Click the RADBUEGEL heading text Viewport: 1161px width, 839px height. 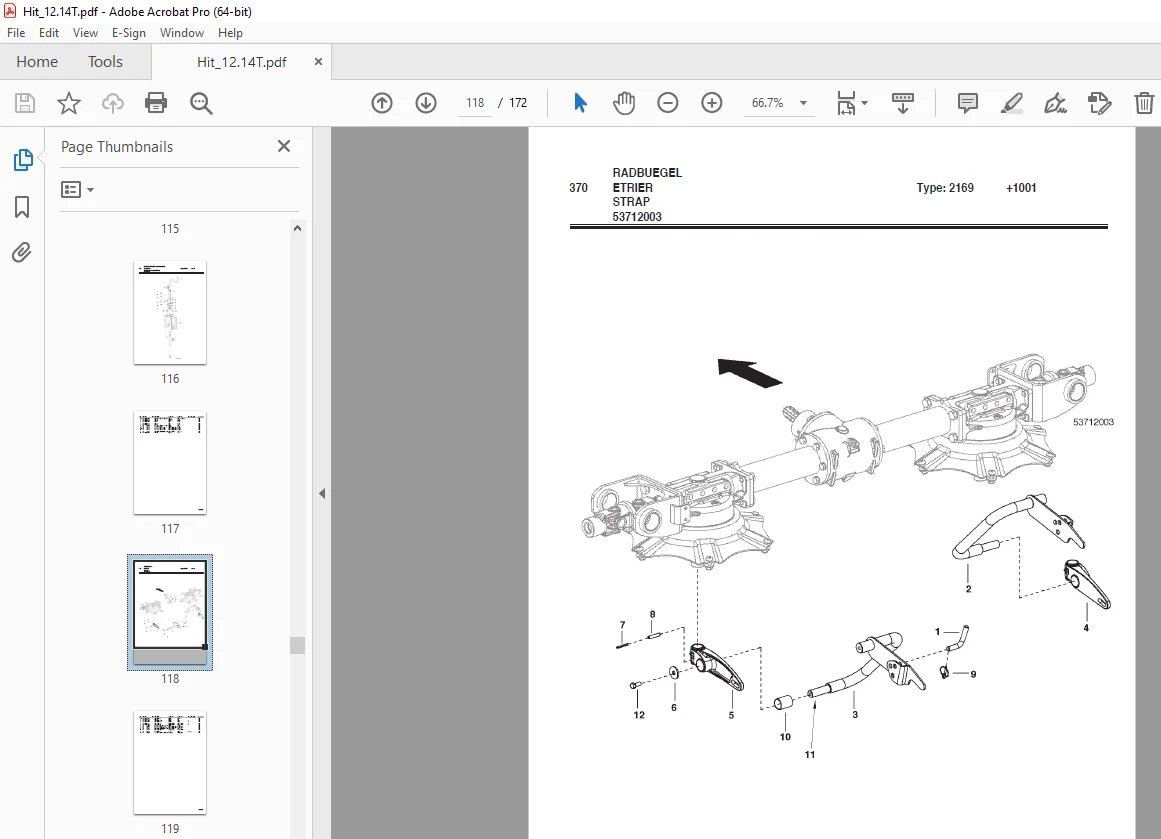pyautogui.click(x=647, y=173)
